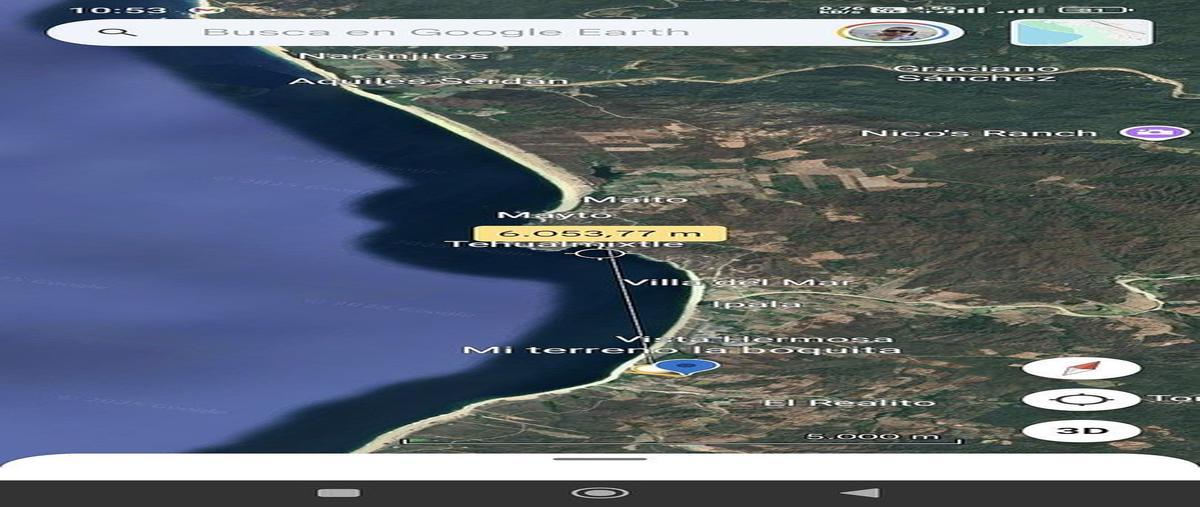The height and width of the screenshot is (507, 1200).
Task: Toggle the 3D view button
Action: pos(1081,431)
